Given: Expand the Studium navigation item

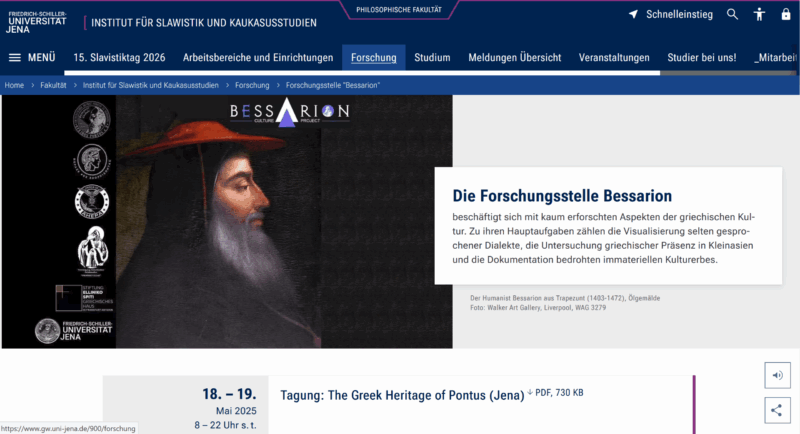Looking at the screenshot, I should (432, 58).
